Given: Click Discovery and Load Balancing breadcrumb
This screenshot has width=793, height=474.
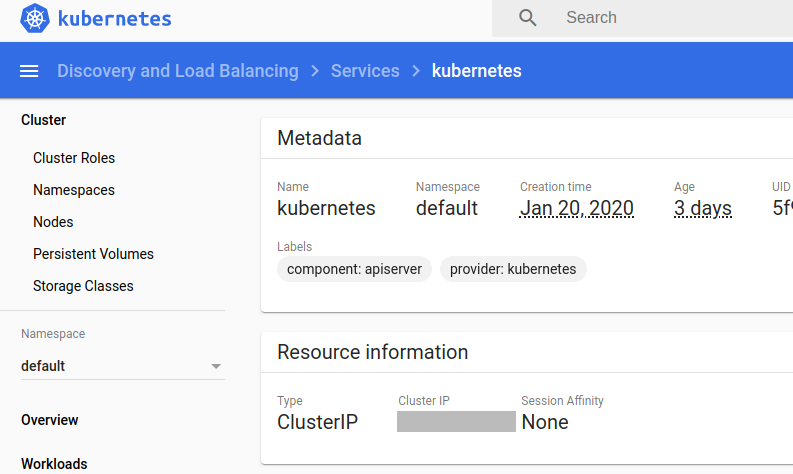Looking at the screenshot, I should point(178,71).
